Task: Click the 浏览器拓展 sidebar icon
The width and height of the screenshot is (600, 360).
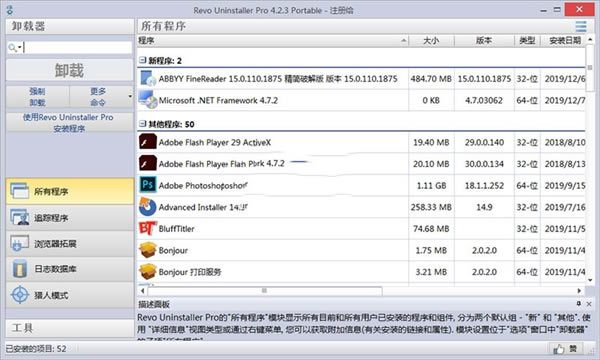Action: tap(20, 243)
